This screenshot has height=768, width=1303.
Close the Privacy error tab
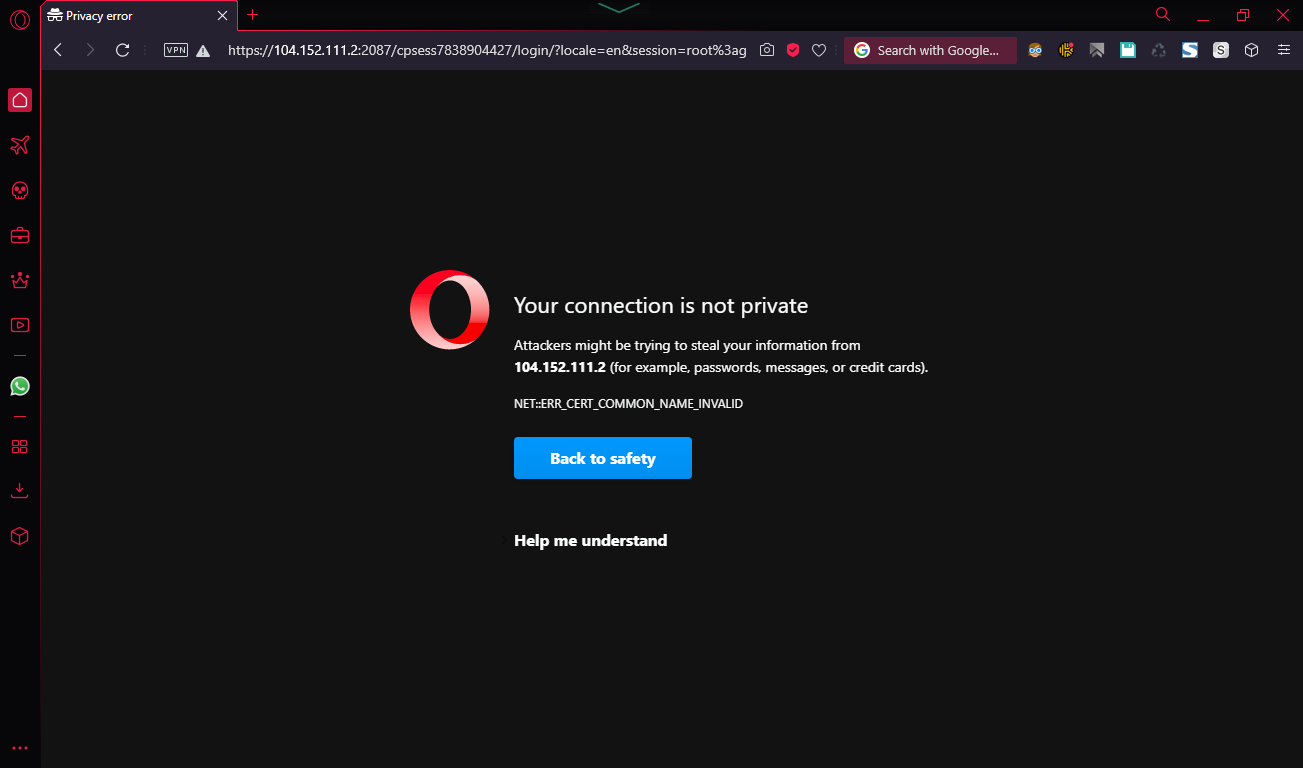click(223, 16)
